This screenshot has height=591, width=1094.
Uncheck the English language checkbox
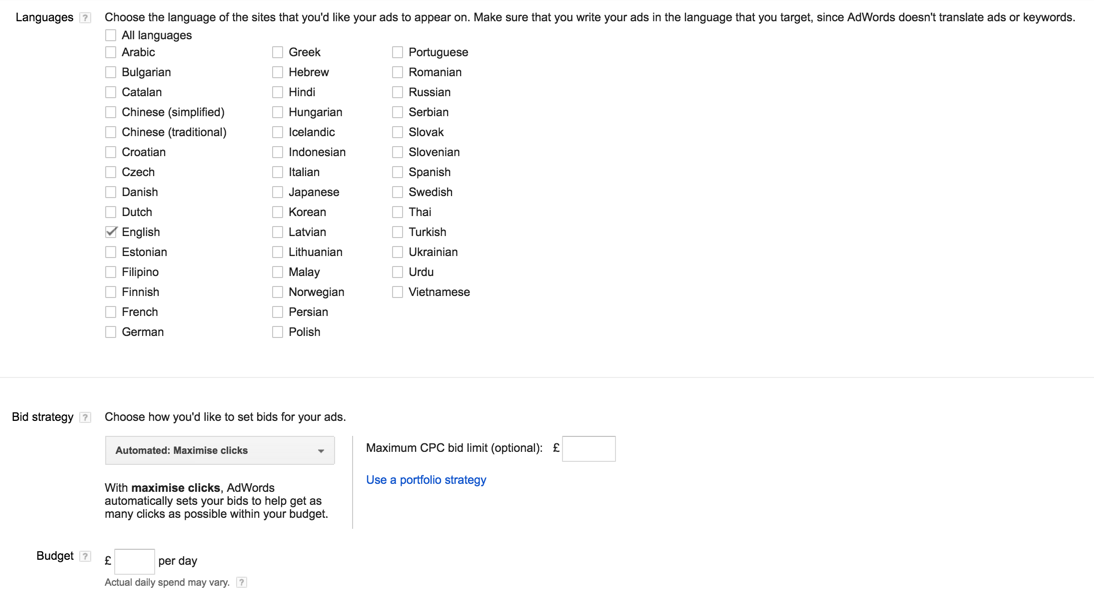[111, 232]
